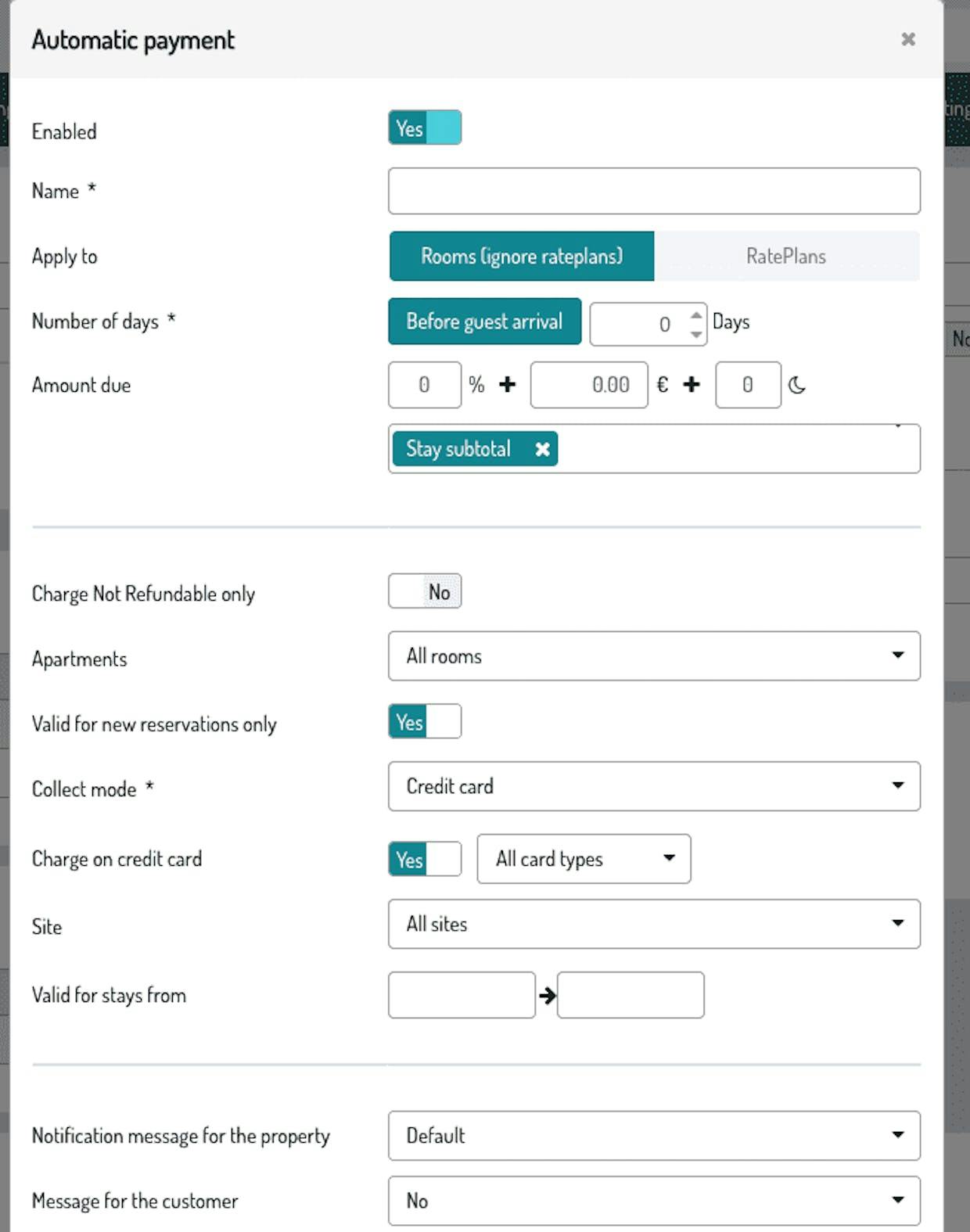Toggle the Enabled switch

click(425, 128)
